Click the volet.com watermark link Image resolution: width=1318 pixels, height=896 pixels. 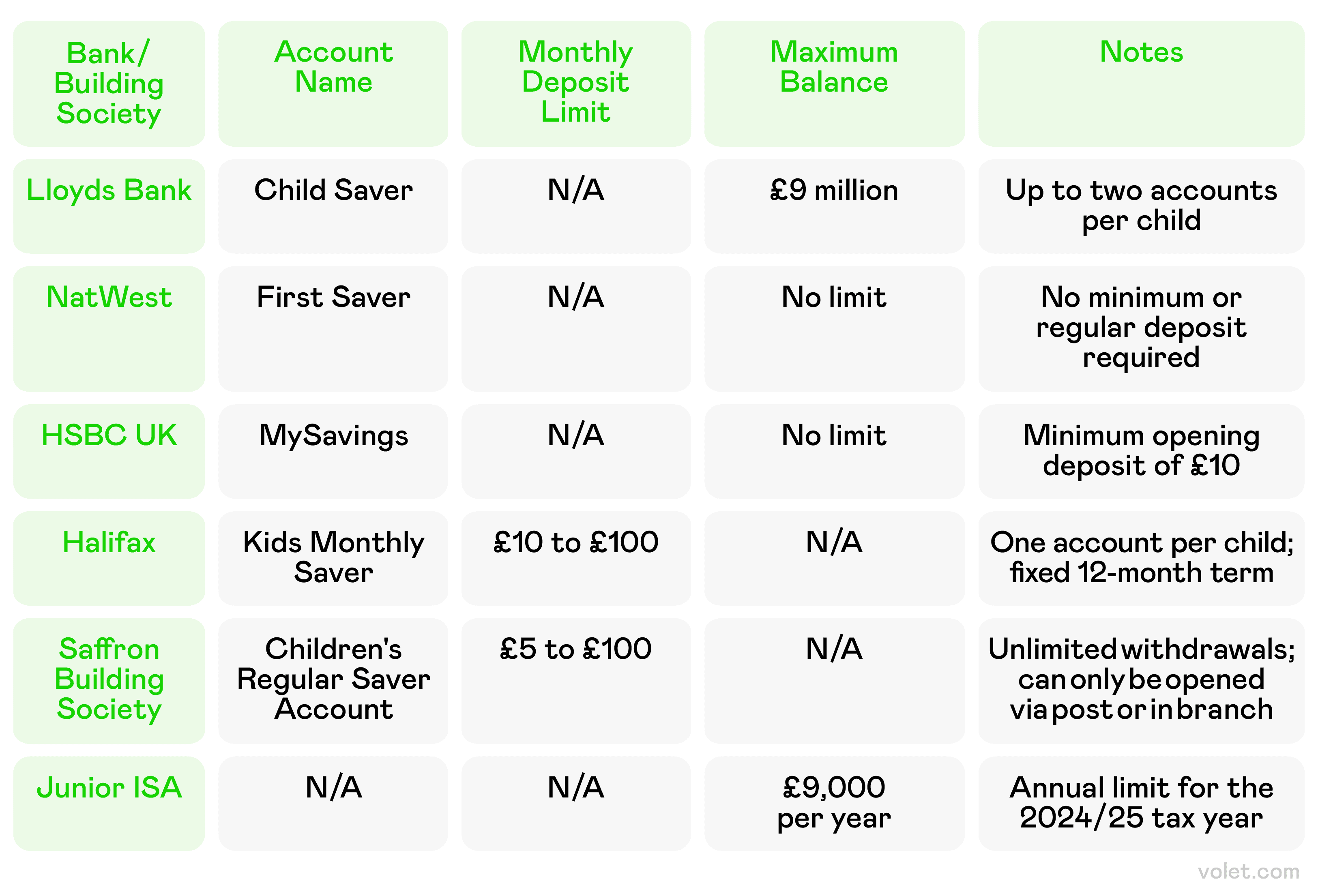(x=1248, y=871)
